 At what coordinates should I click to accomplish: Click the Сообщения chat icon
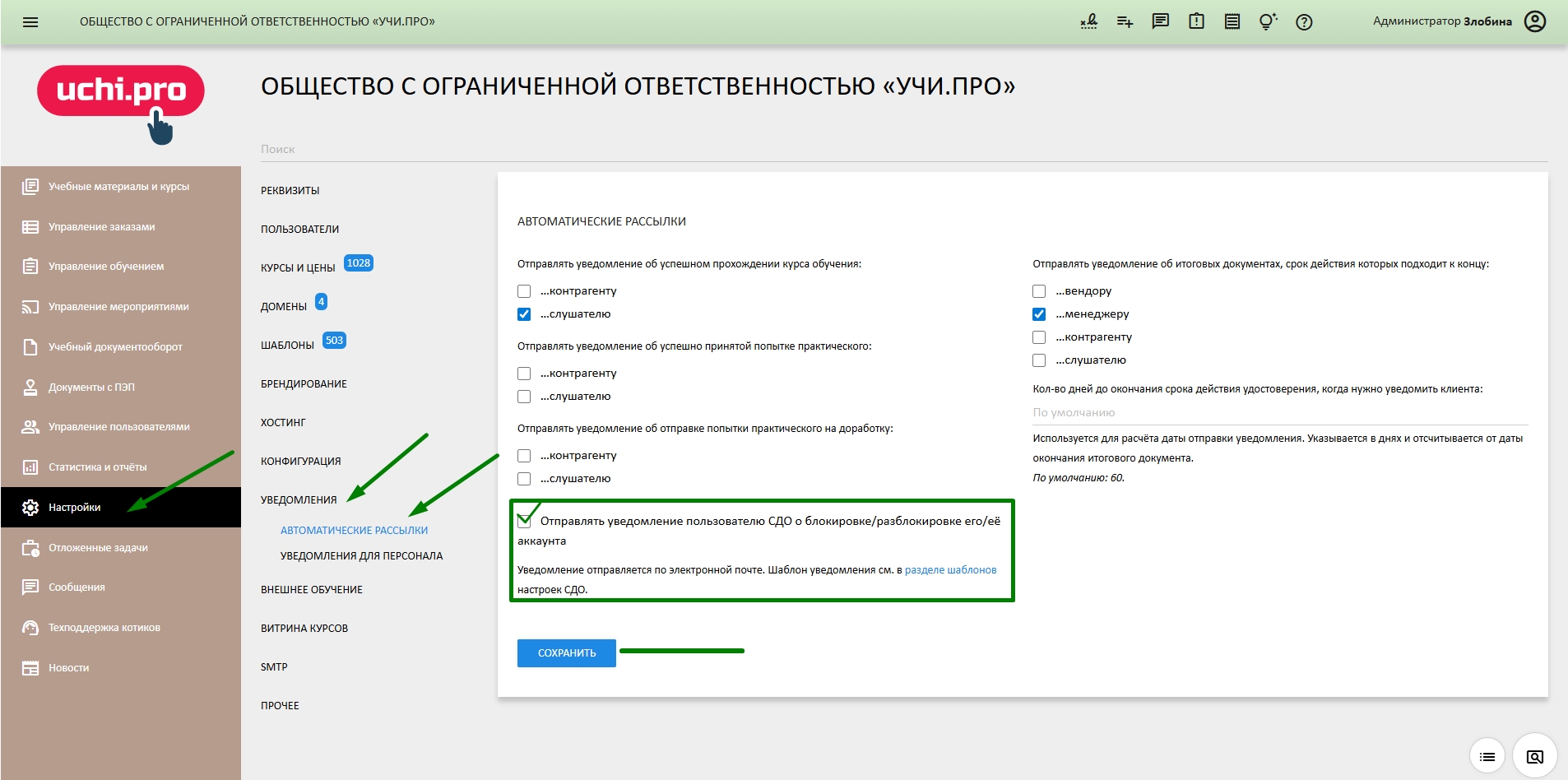click(30, 587)
